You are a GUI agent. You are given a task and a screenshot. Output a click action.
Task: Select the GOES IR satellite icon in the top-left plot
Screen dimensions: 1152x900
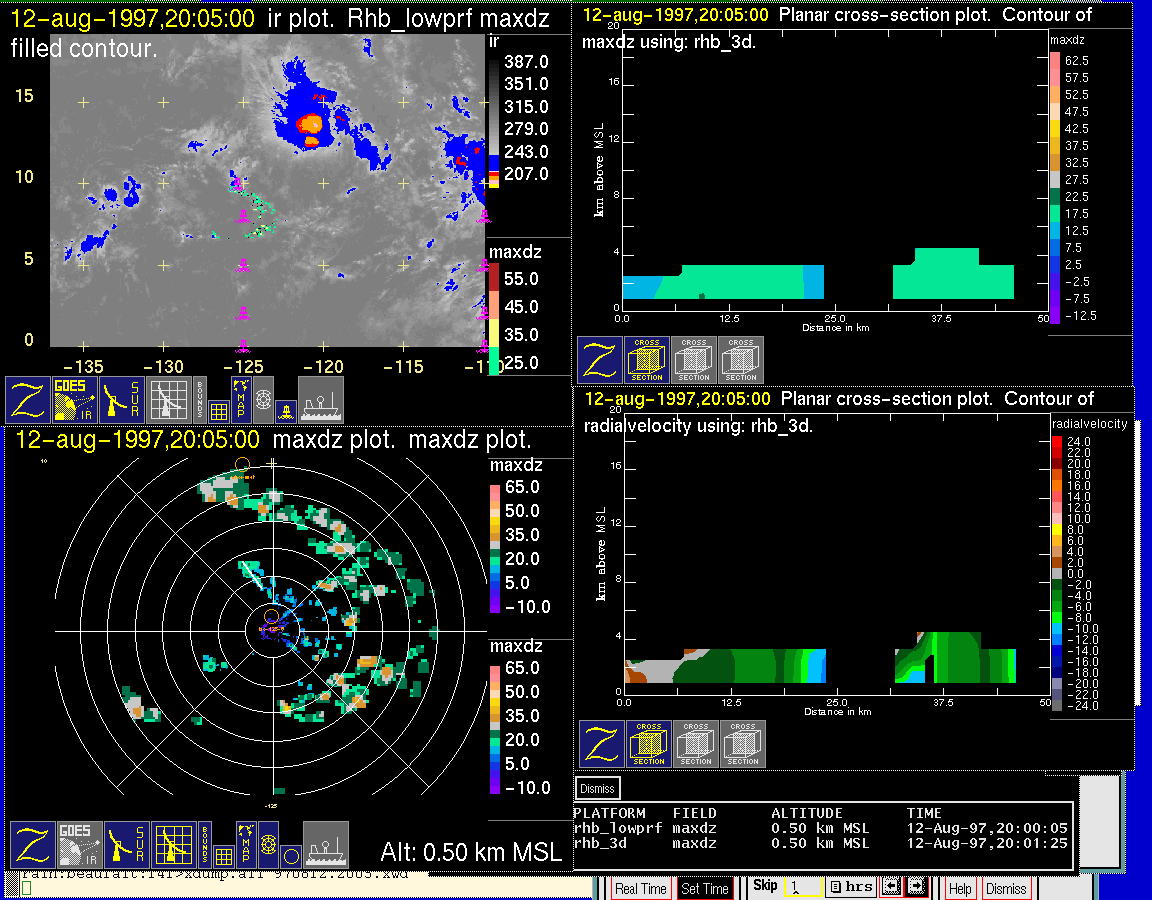(x=75, y=400)
